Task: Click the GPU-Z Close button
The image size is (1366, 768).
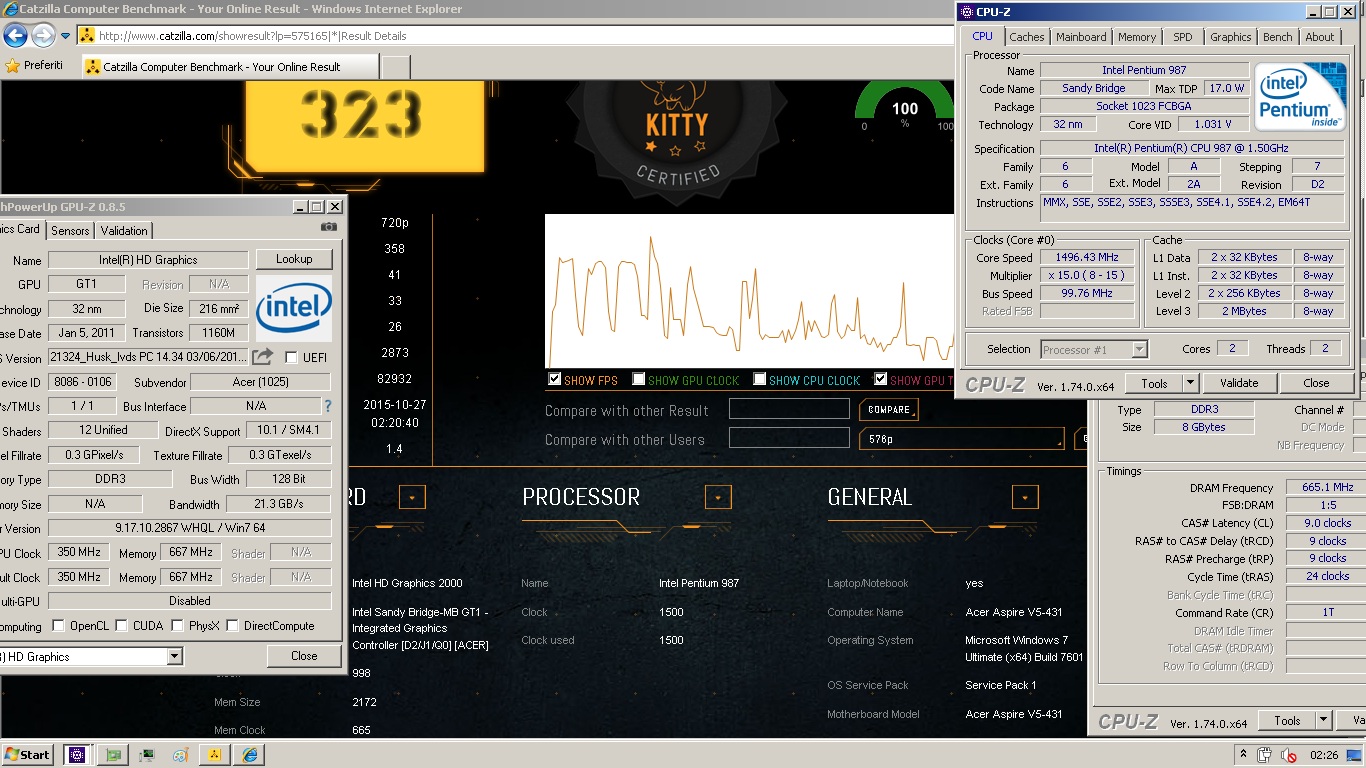Action: (x=304, y=656)
